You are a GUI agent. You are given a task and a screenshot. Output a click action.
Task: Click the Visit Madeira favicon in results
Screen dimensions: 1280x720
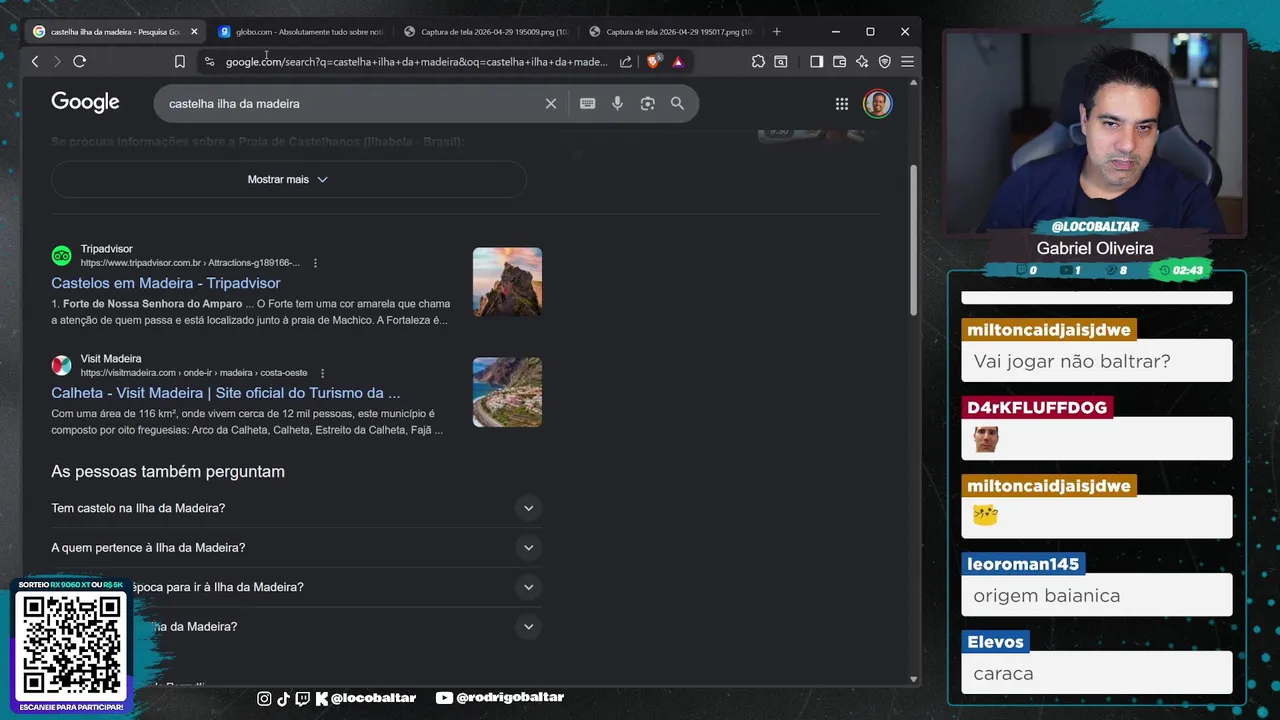point(62,365)
